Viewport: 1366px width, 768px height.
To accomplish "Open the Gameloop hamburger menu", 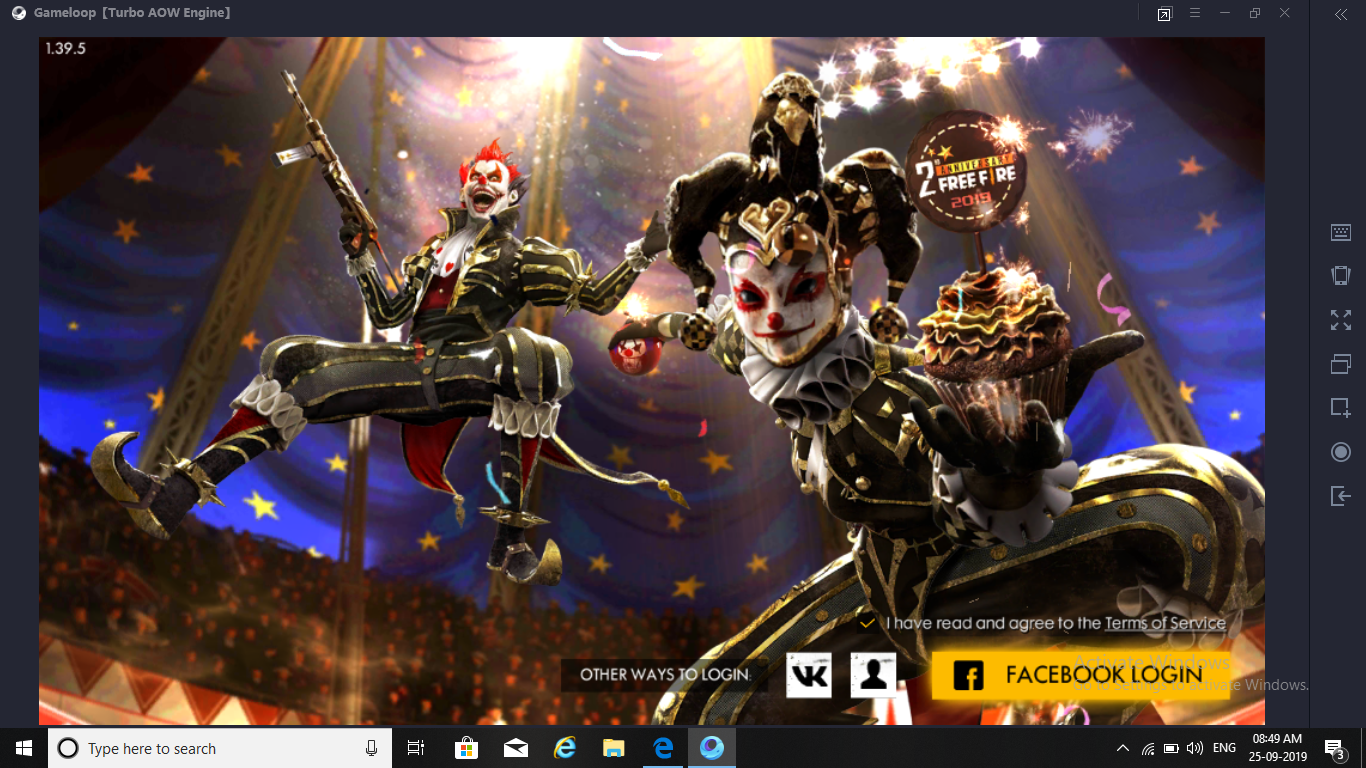I will click(x=1194, y=13).
